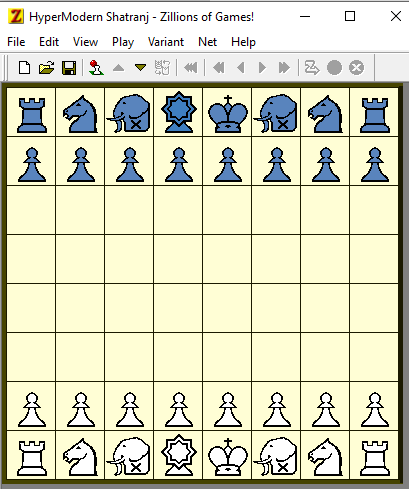Select the blue pawn in front of right rook
Image resolution: width=409 pixels, height=489 pixels.
(x=375, y=165)
